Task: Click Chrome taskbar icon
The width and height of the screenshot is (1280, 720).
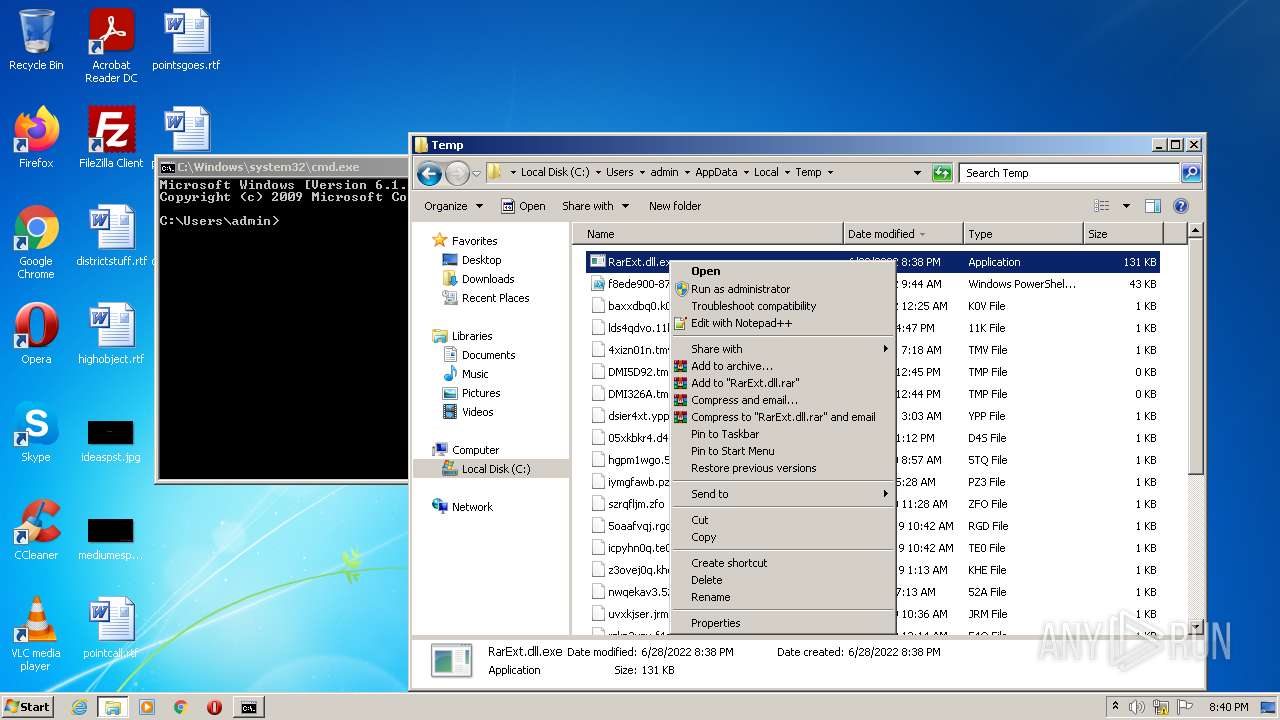Action: click(181, 707)
